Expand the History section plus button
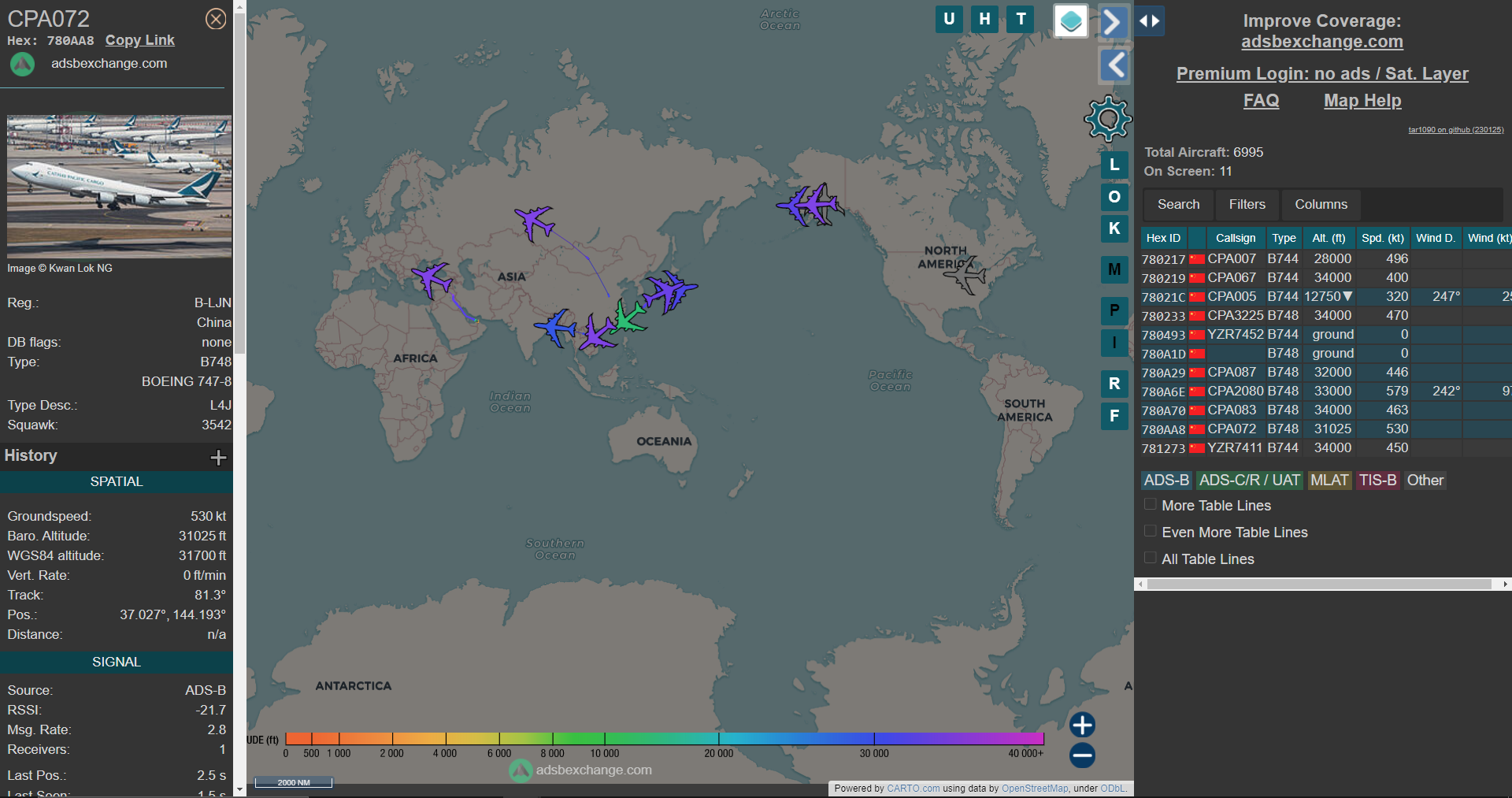1512x798 pixels. (x=219, y=457)
